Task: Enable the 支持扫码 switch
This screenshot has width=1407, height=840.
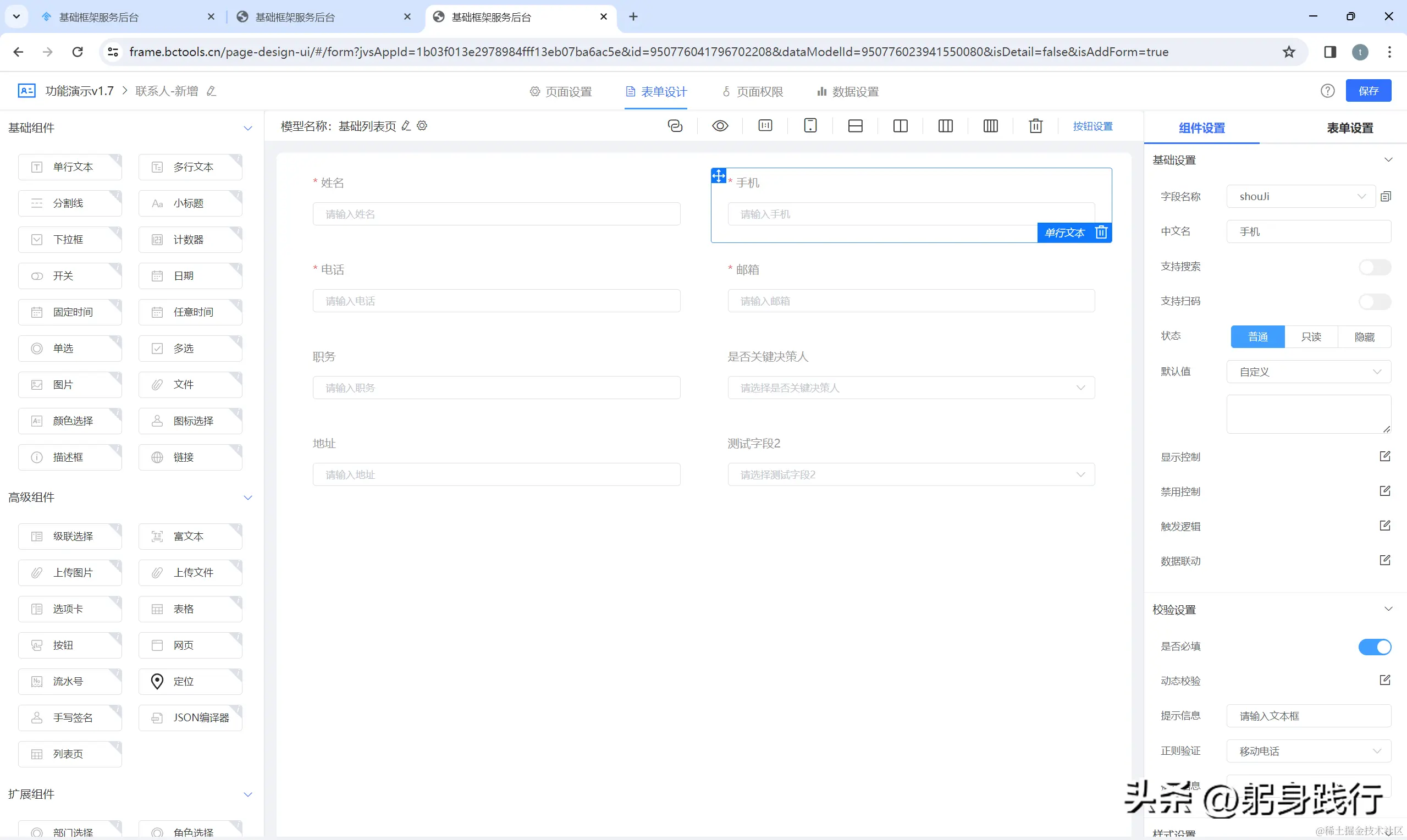Action: click(1374, 301)
